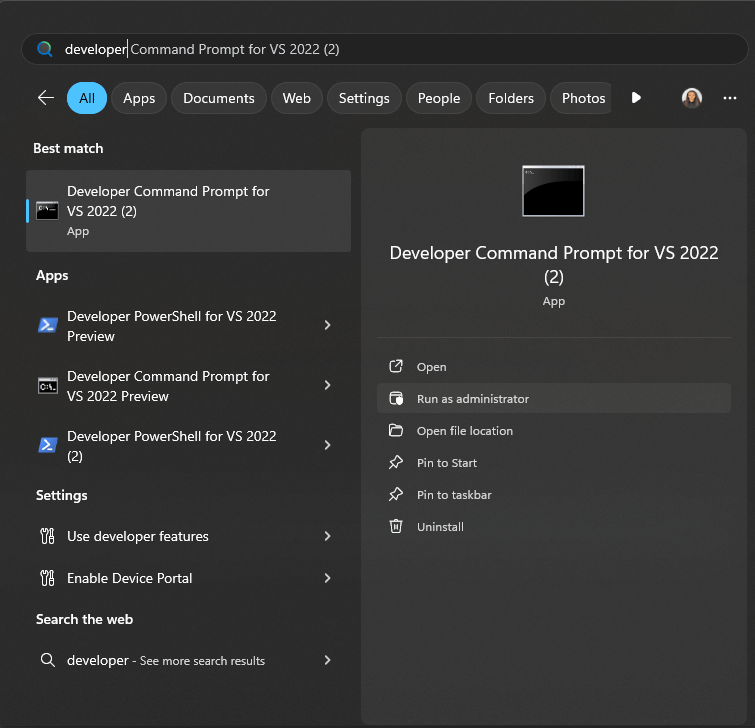Expand Developer Command Prompt Preview chevron

pos(327,386)
